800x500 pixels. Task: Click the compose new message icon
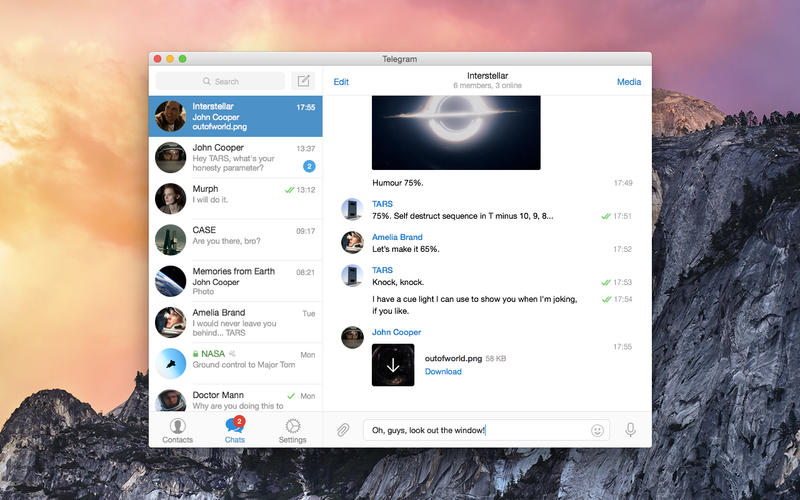pyautogui.click(x=303, y=81)
